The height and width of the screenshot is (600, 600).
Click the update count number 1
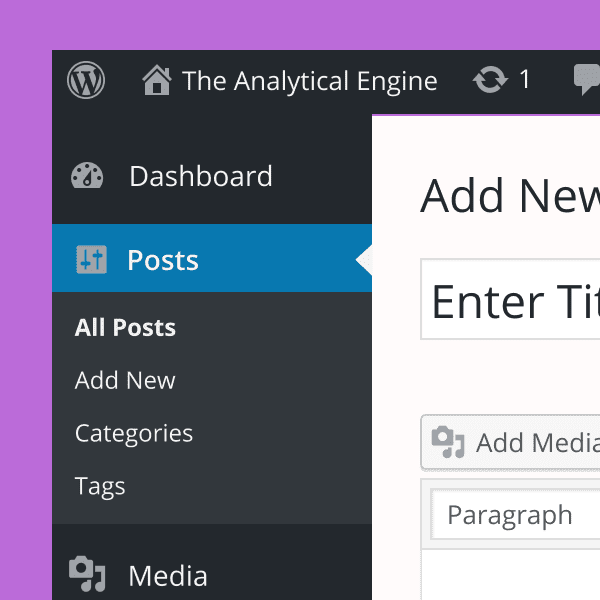(x=525, y=79)
